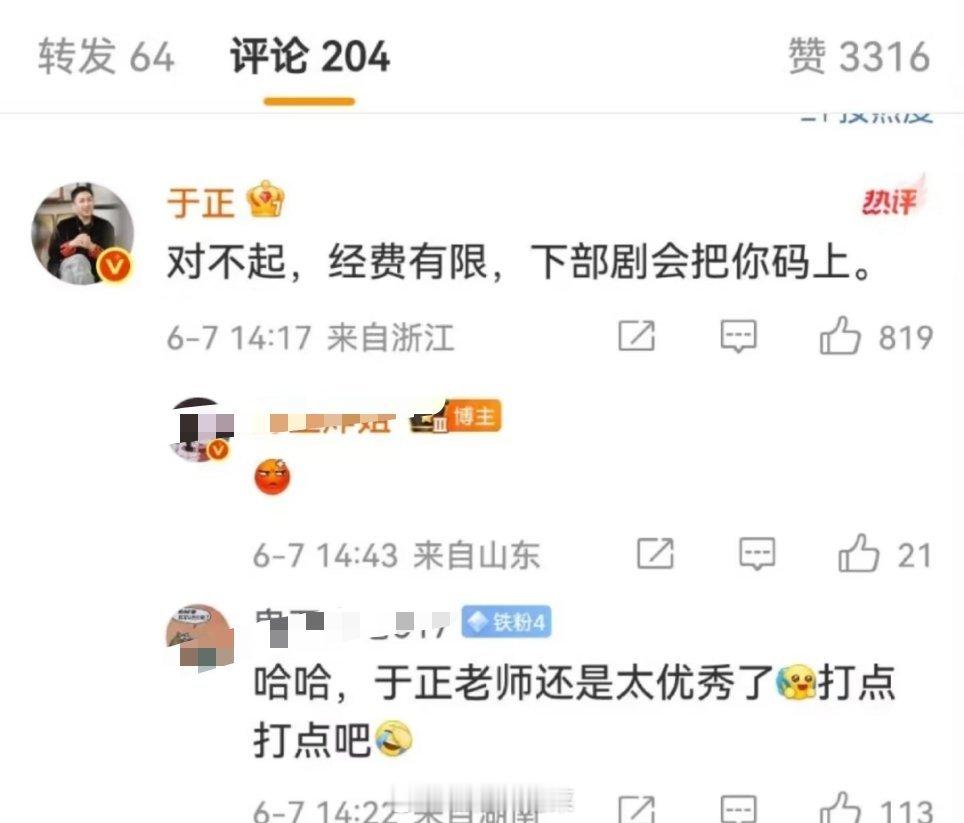Click the crown membership badge beside 于正

tap(266, 199)
